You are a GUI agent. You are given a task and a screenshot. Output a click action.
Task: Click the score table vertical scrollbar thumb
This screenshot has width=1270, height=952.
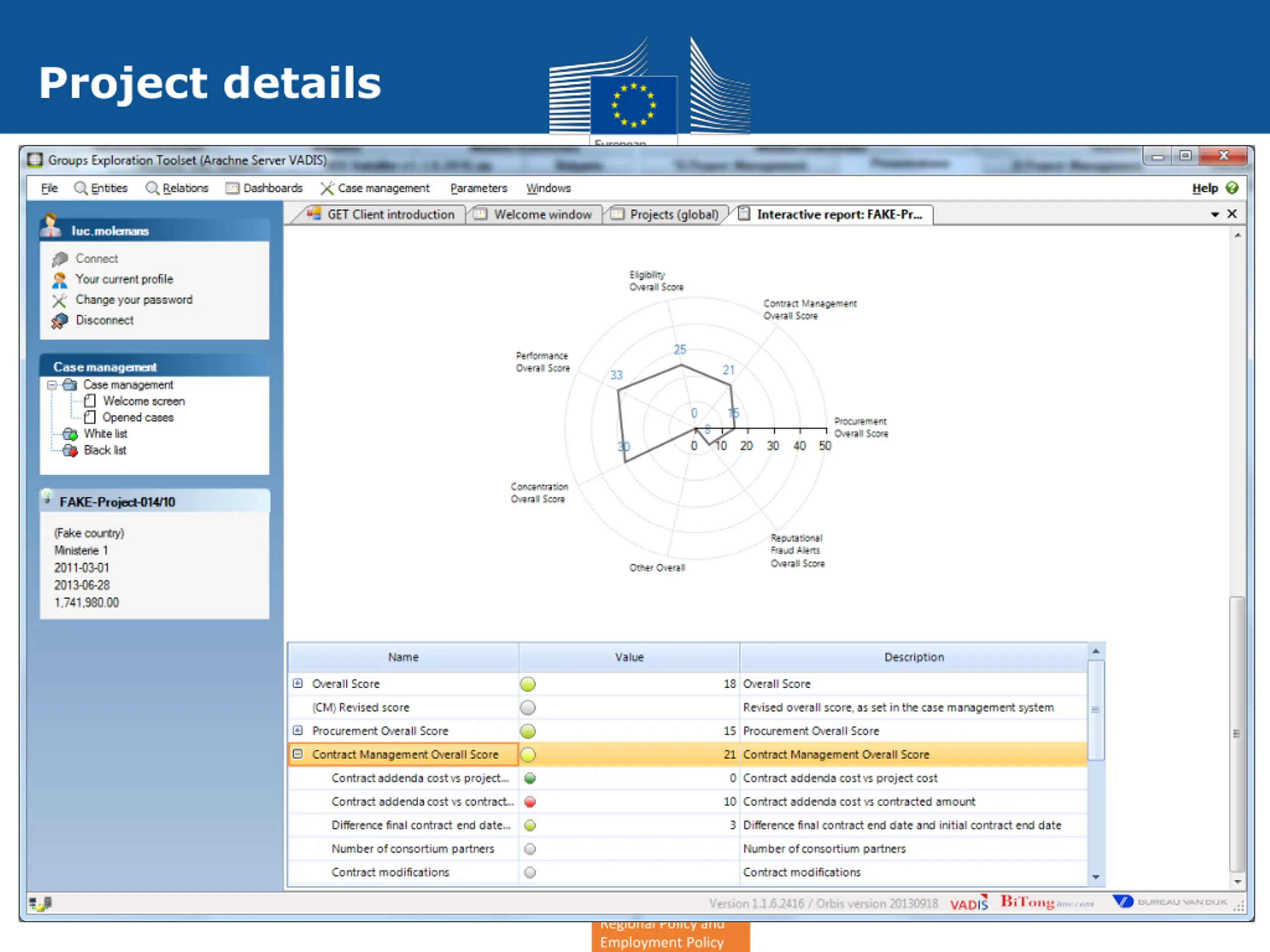(x=1095, y=711)
